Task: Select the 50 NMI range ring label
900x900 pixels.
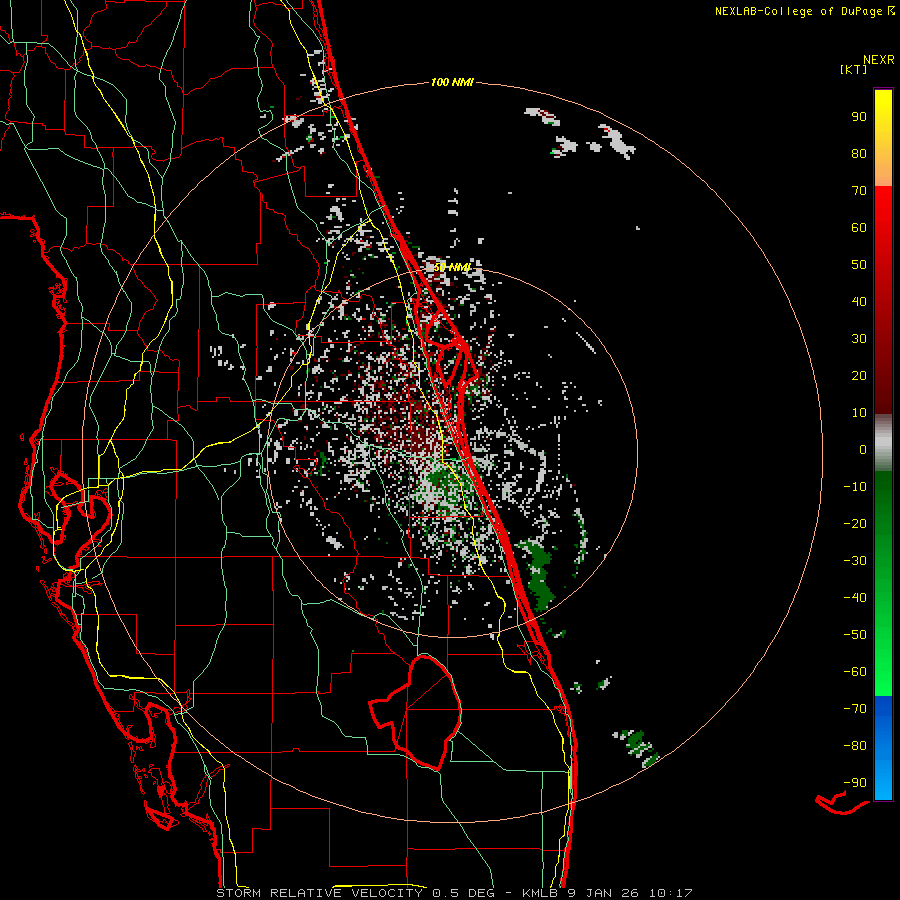Action: [x=451, y=267]
